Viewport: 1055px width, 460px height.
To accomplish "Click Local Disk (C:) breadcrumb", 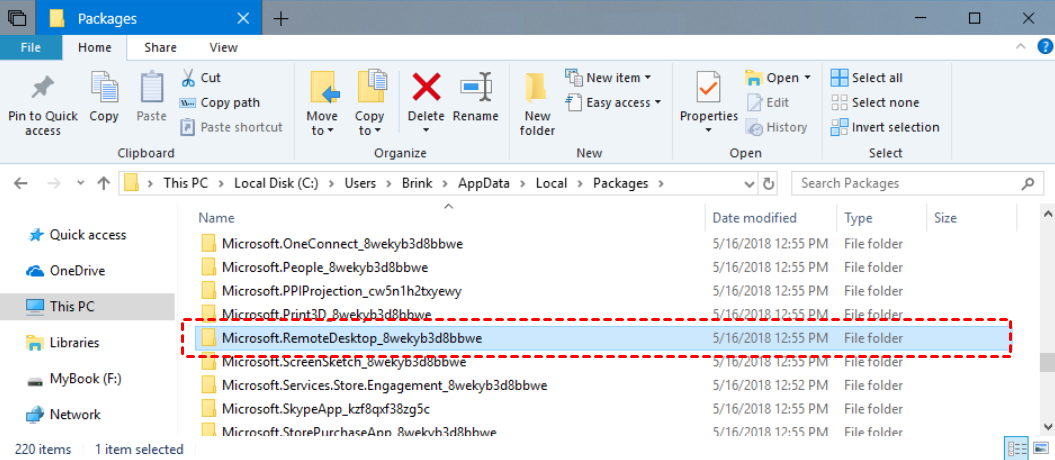I will 276,183.
